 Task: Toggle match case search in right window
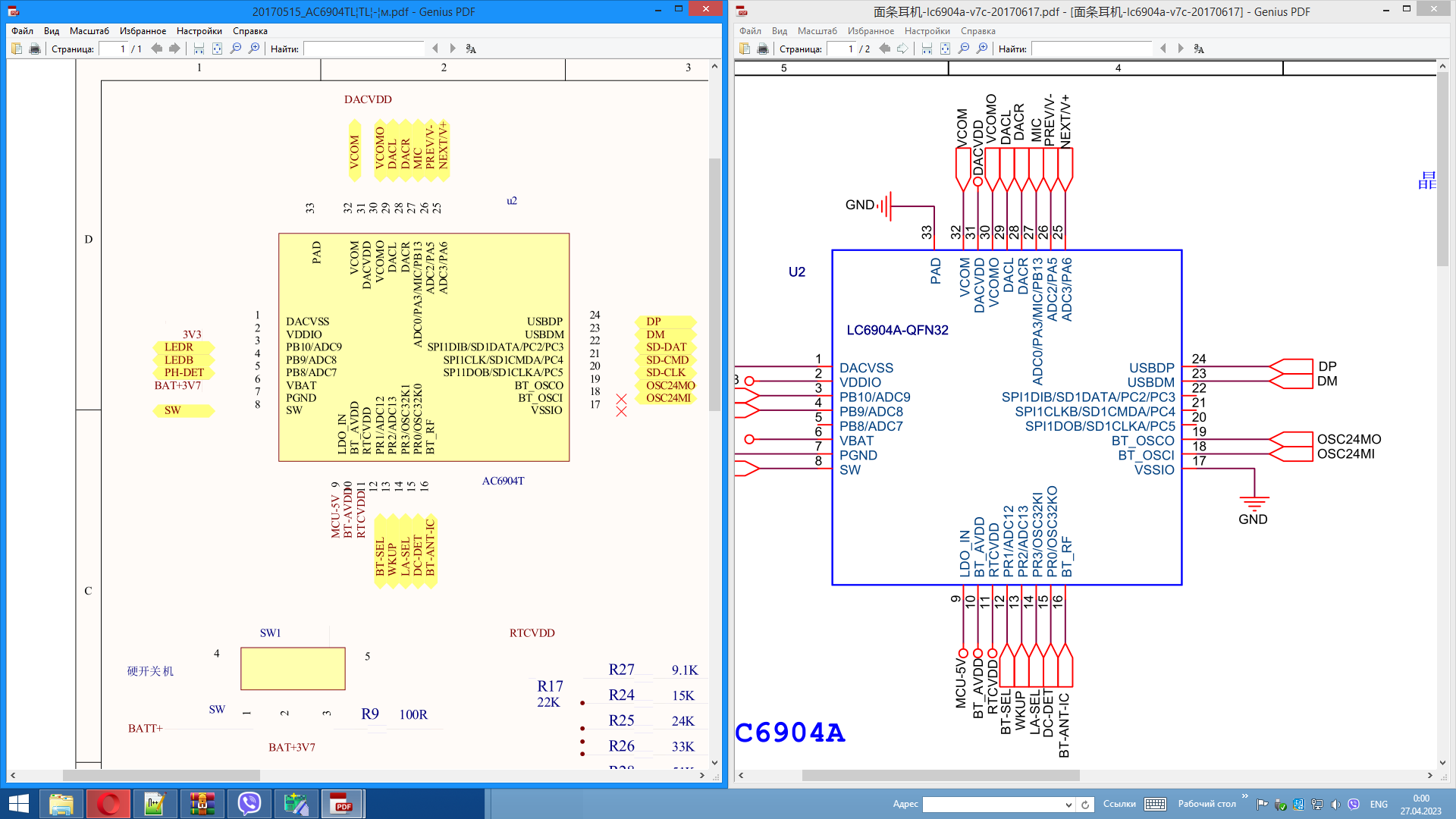[x=1199, y=49]
